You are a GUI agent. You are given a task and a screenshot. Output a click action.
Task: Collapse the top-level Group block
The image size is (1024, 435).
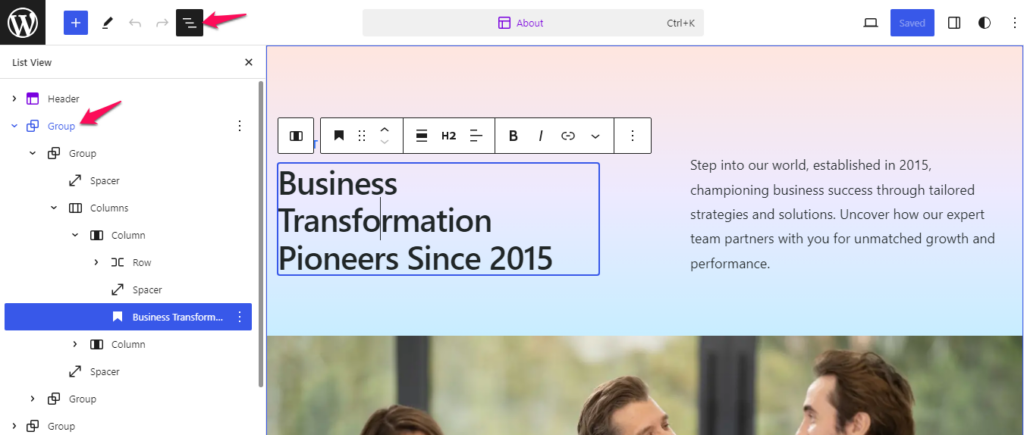pos(14,126)
